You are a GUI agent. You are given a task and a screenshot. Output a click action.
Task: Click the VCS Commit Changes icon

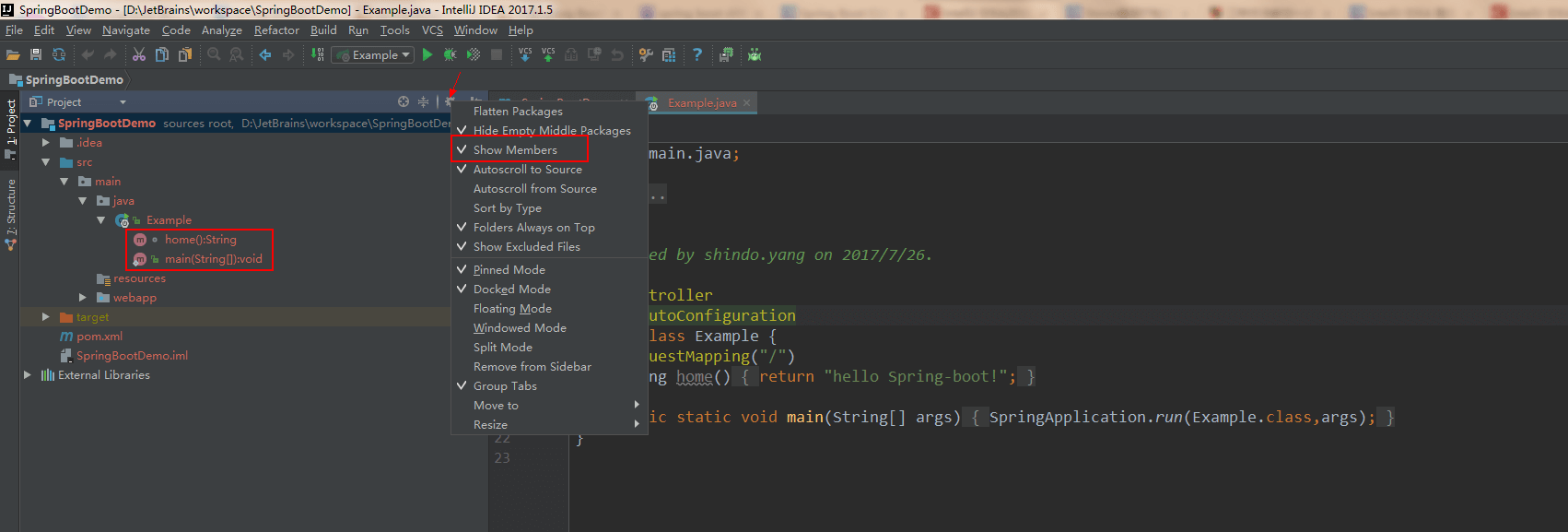click(548, 55)
